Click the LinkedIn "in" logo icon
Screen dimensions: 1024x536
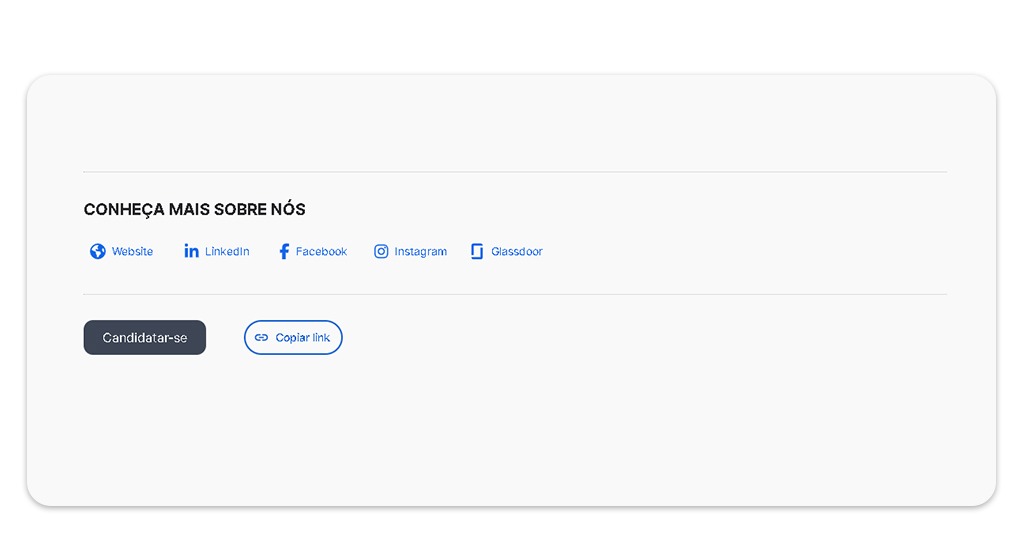[191, 251]
